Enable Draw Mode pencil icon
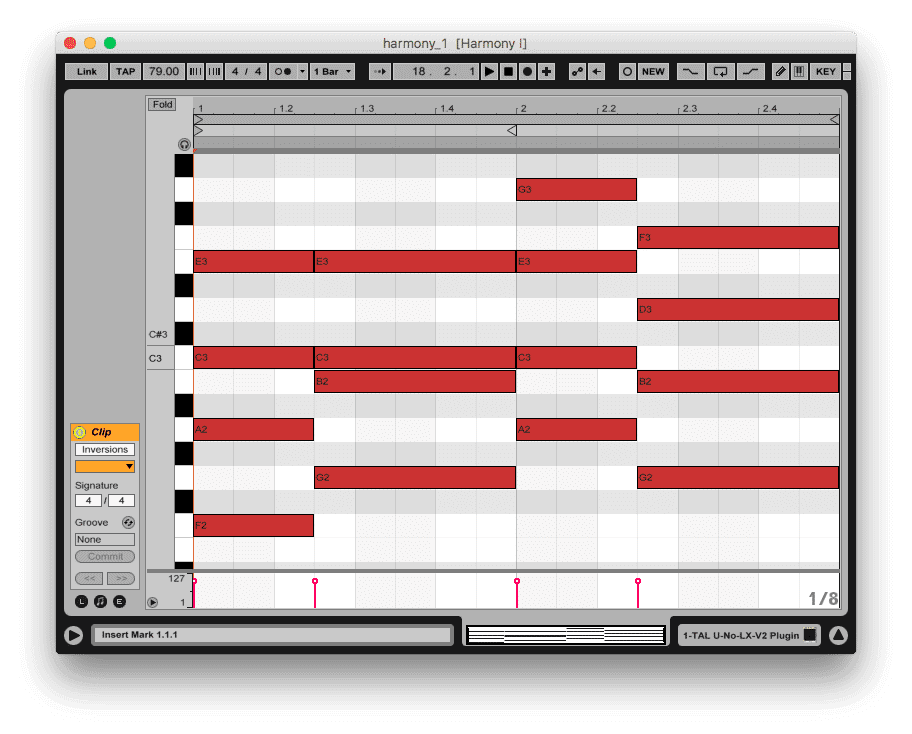912x734 pixels. 780,72
